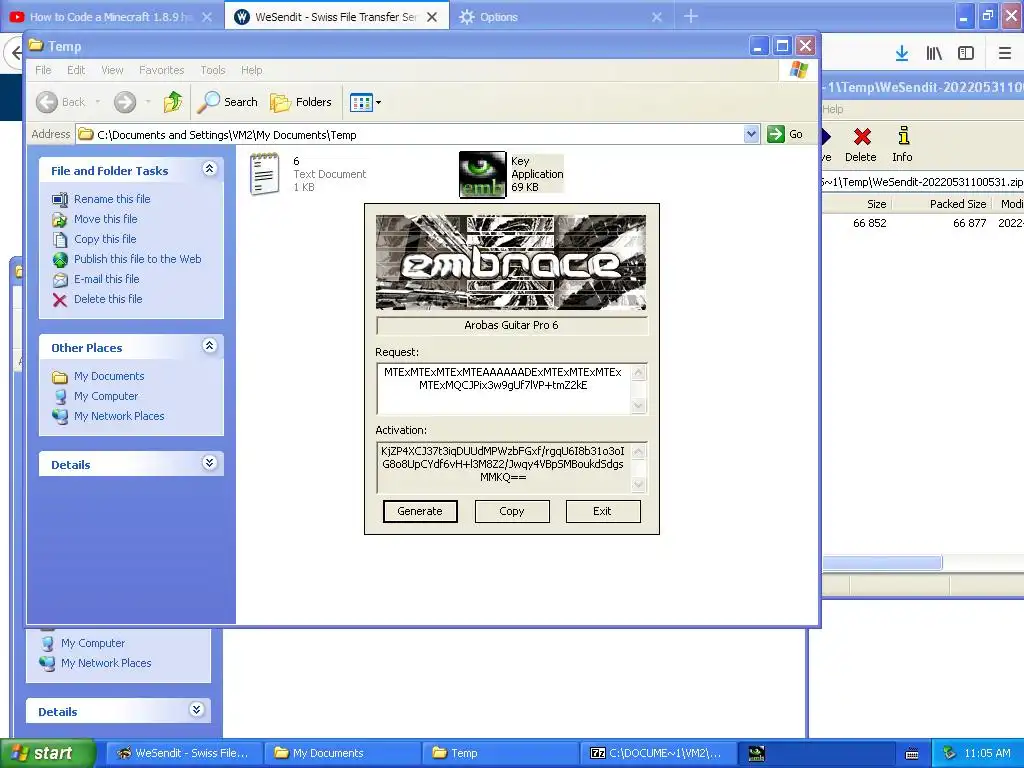Click the Copy button in keygen dialog
Image resolution: width=1024 pixels, height=768 pixels.
click(512, 511)
